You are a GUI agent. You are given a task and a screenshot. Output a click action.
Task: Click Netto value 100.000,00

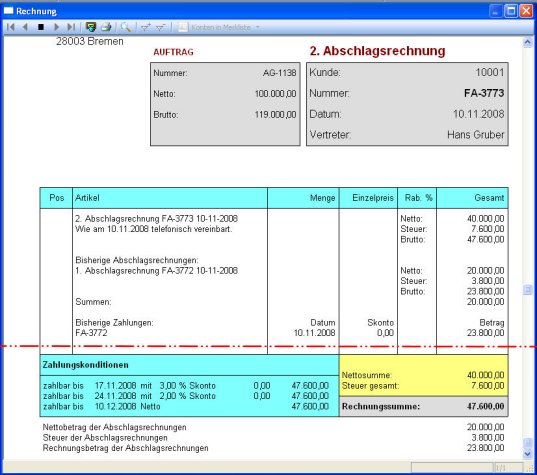pos(275,94)
